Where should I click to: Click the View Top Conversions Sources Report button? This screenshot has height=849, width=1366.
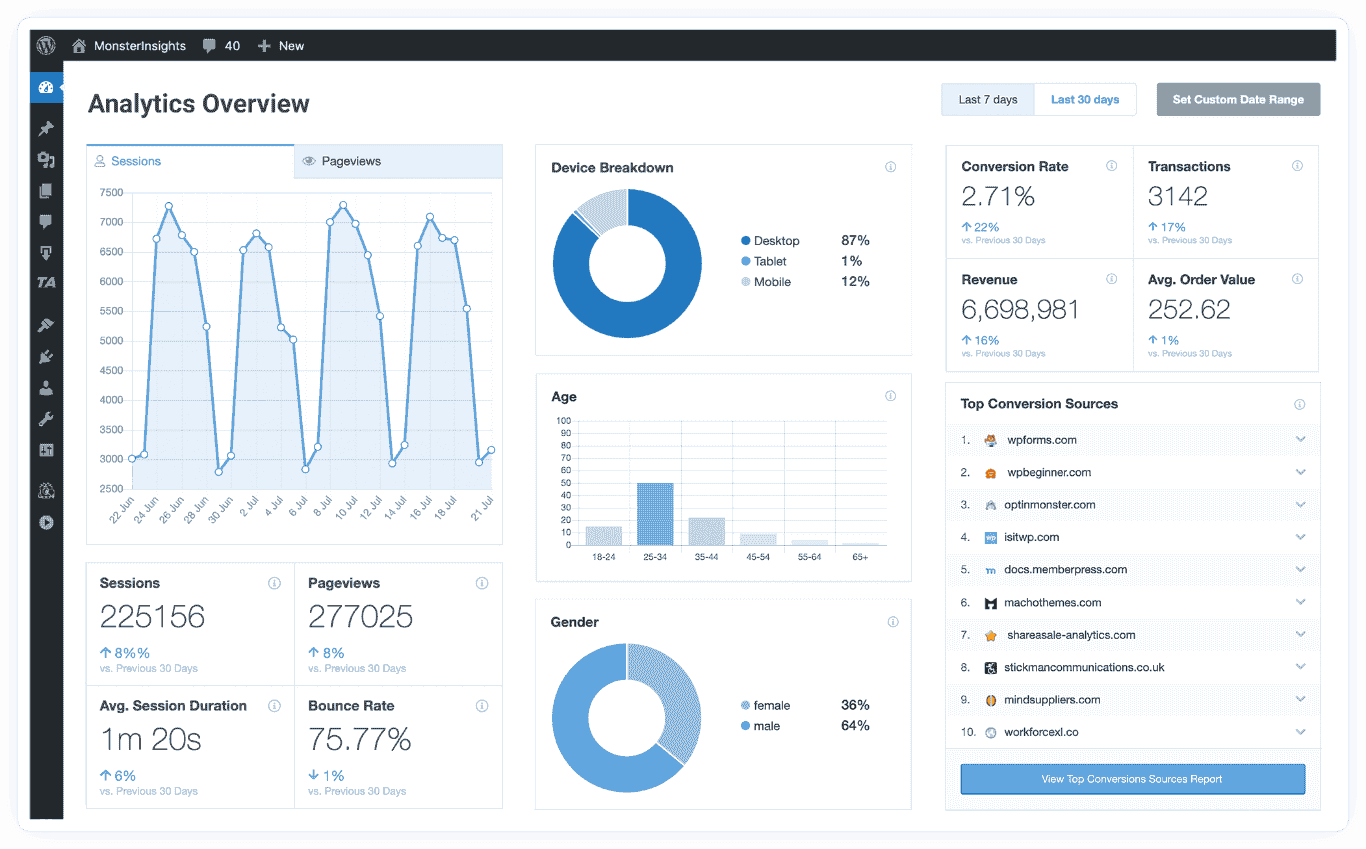pos(1132,779)
